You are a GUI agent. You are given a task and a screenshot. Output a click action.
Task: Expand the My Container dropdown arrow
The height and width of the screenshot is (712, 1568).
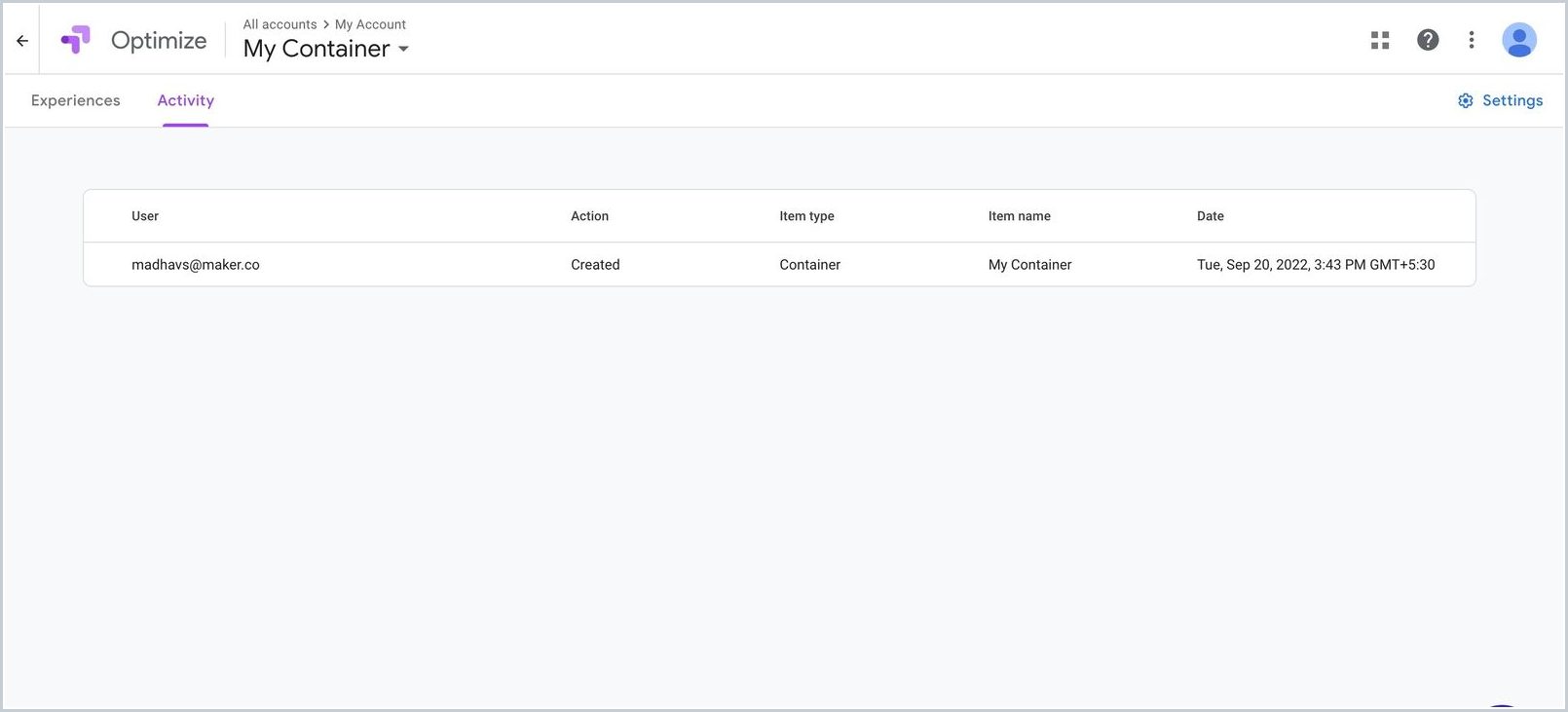point(403,49)
